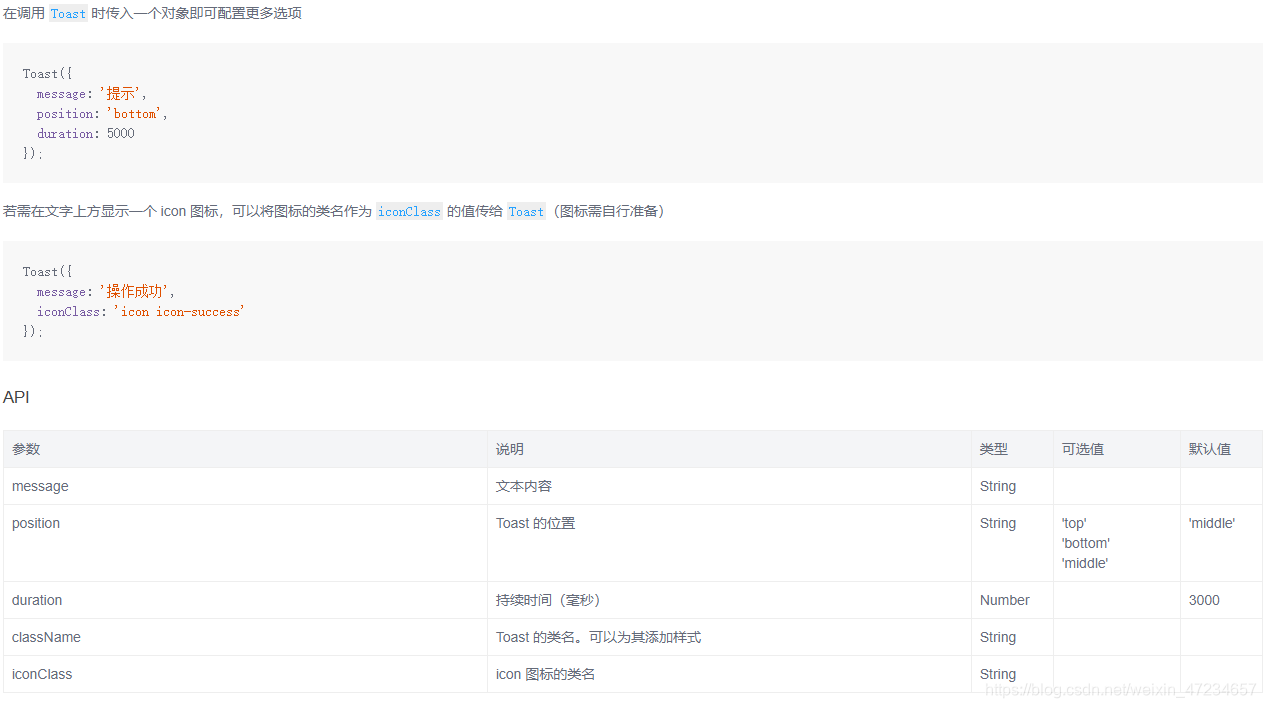Click the duration parameter row
This screenshot has width=1266, height=708.
click(x=37, y=600)
